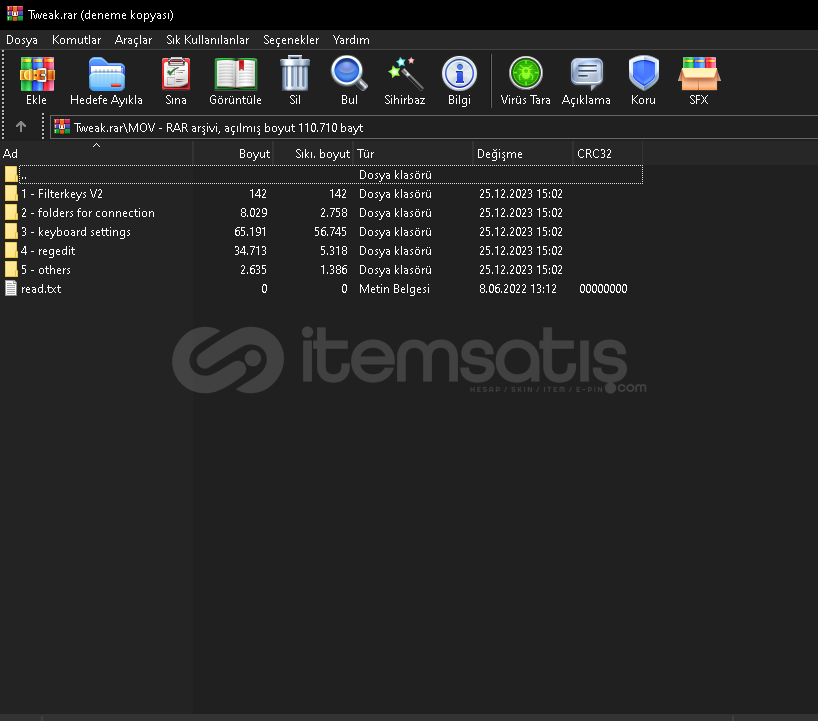Select the read.txt file
The width and height of the screenshot is (818, 721).
click(x=41, y=289)
